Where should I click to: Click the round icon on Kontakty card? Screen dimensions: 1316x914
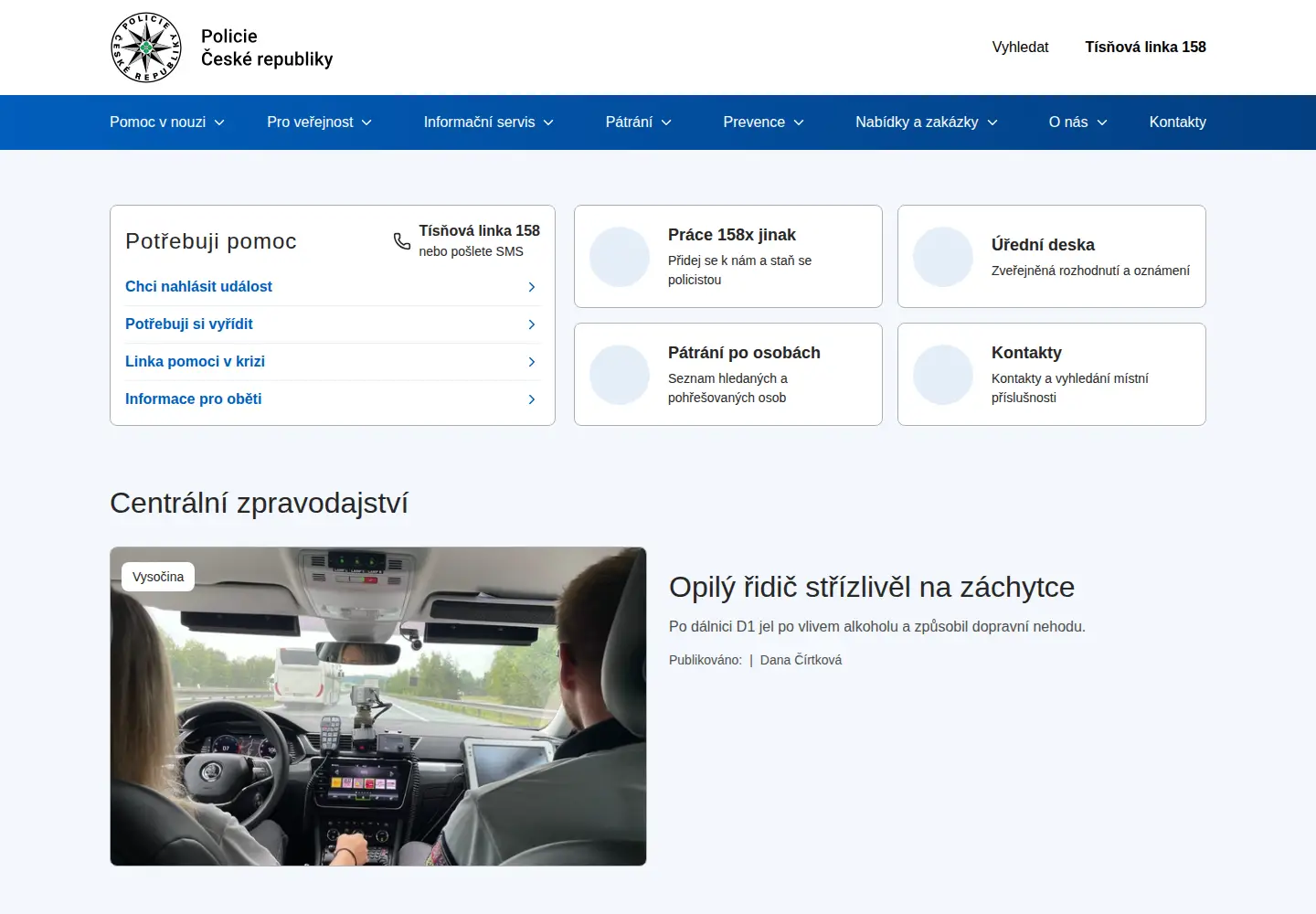(943, 375)
